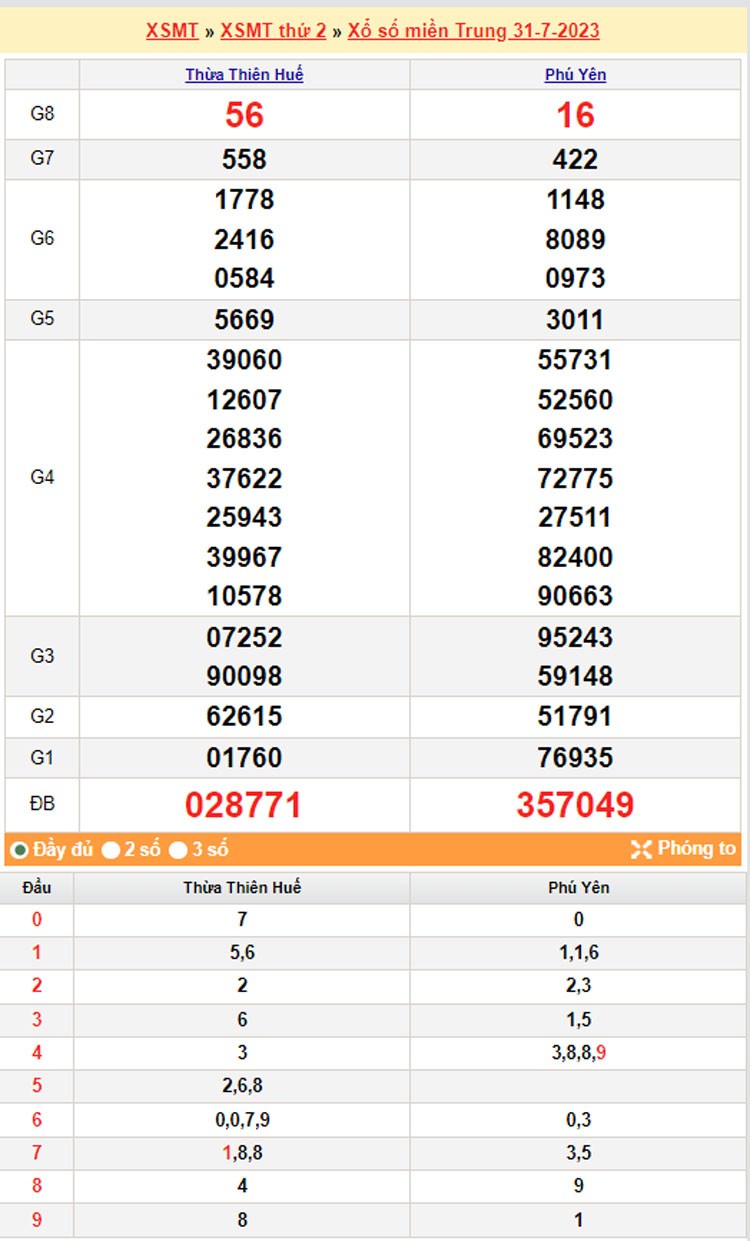Click the G5 result 3011
Screen dimensions: 750x1241
point(575,320)
